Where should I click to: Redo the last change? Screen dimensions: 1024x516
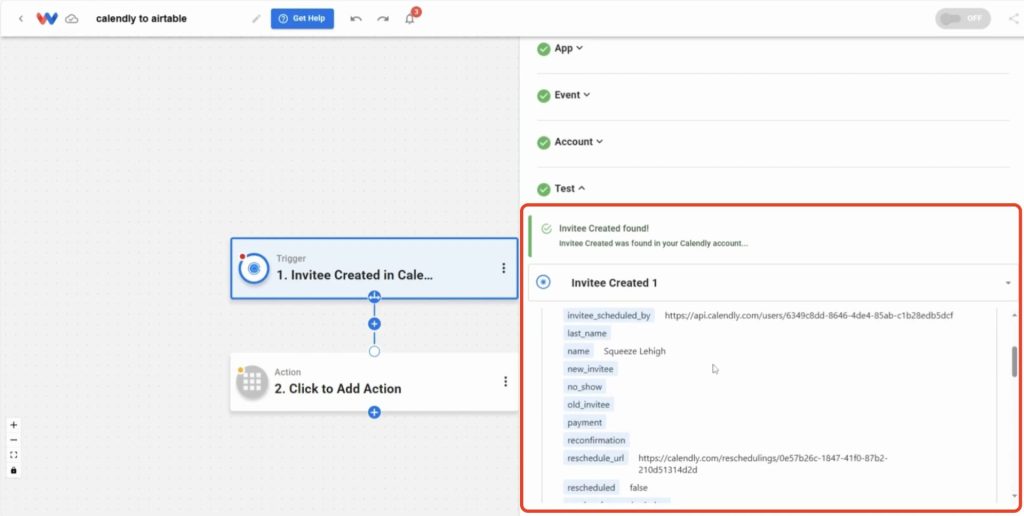coord(383,19)
